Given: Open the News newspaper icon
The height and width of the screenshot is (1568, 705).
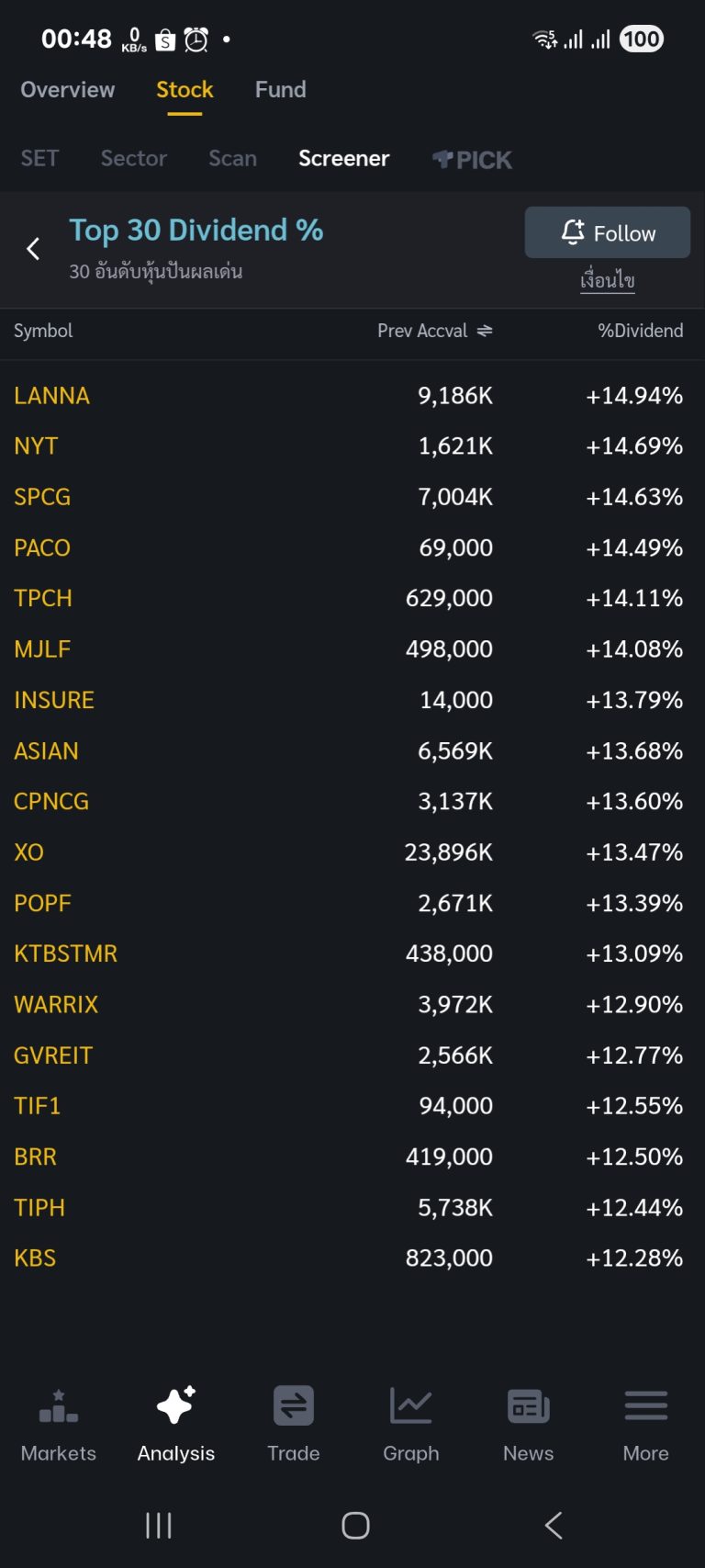Looking at the screenshot, I should tap(529, 1406).
